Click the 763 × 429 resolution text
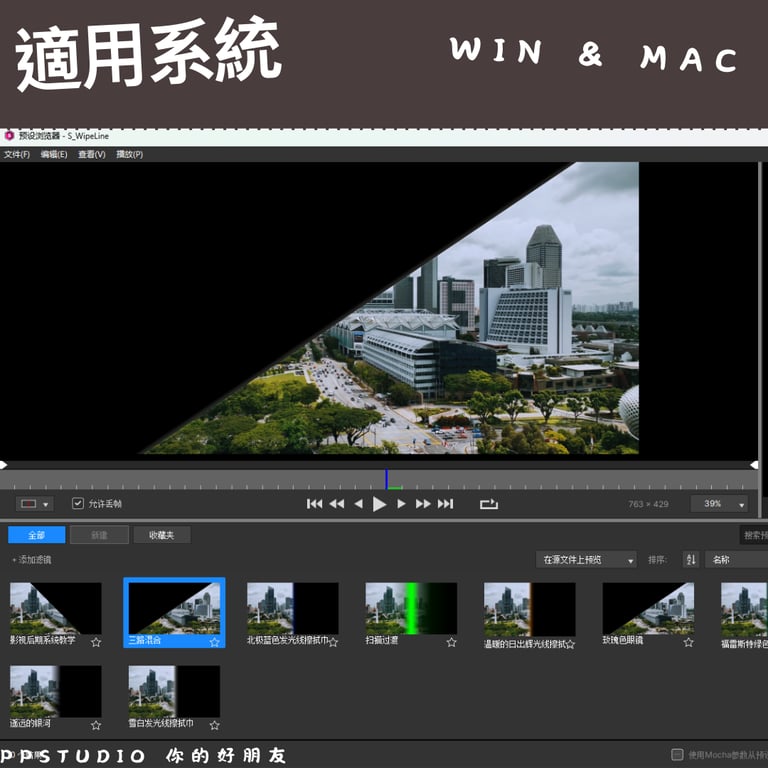This screenshot has height=768, width=768. coord(648,504)
